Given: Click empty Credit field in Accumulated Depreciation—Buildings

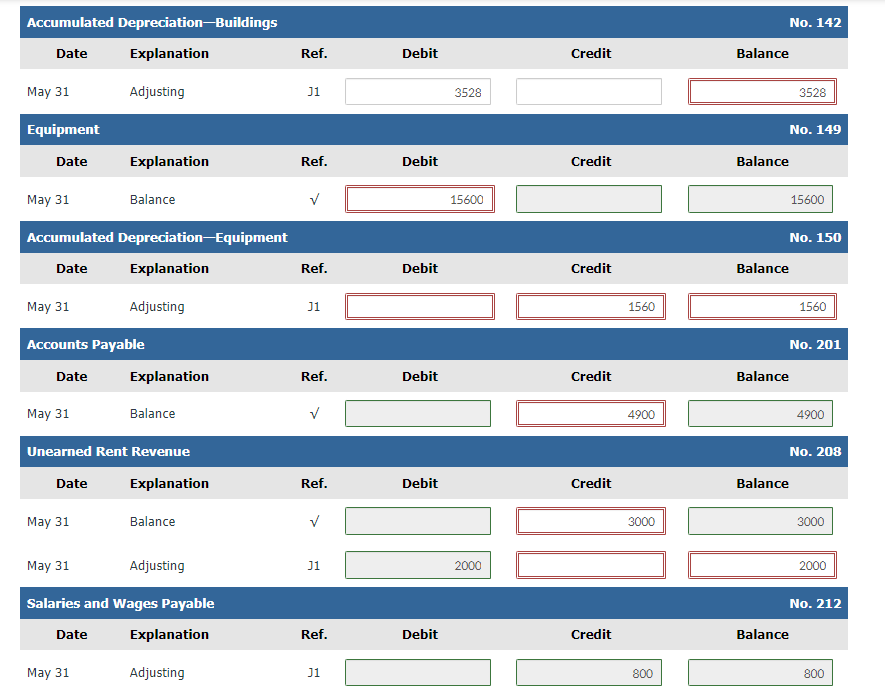Looking at the screenshot, I should coord(589,91).
